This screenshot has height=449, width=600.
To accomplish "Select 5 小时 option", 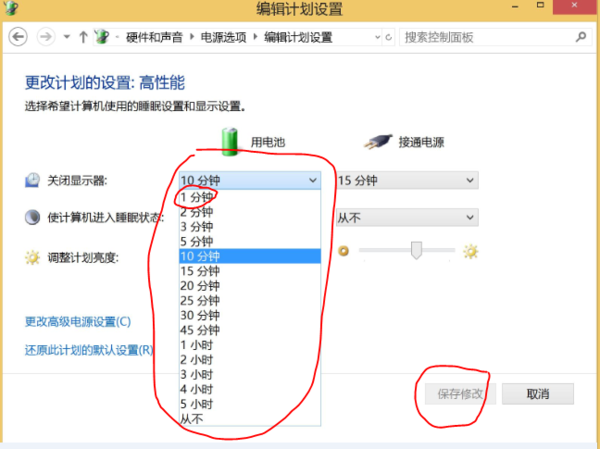I will [250, 404].
